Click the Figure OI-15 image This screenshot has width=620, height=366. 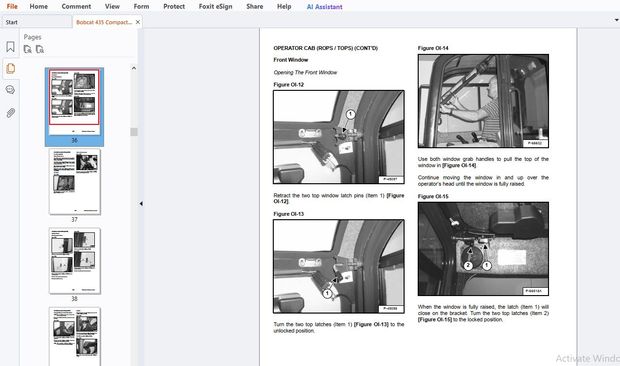coord(483,249)
